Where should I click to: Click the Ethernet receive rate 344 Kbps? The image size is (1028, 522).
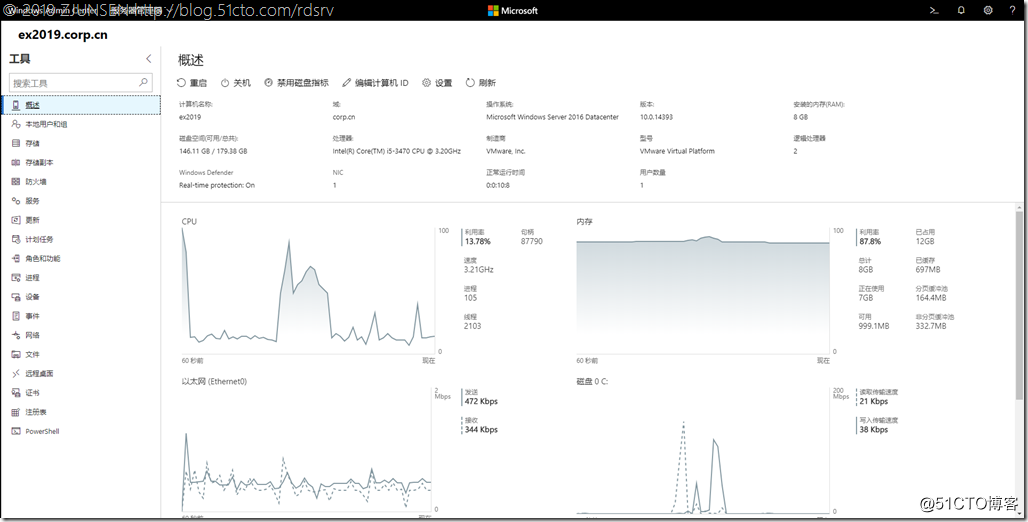click(481, 430)
